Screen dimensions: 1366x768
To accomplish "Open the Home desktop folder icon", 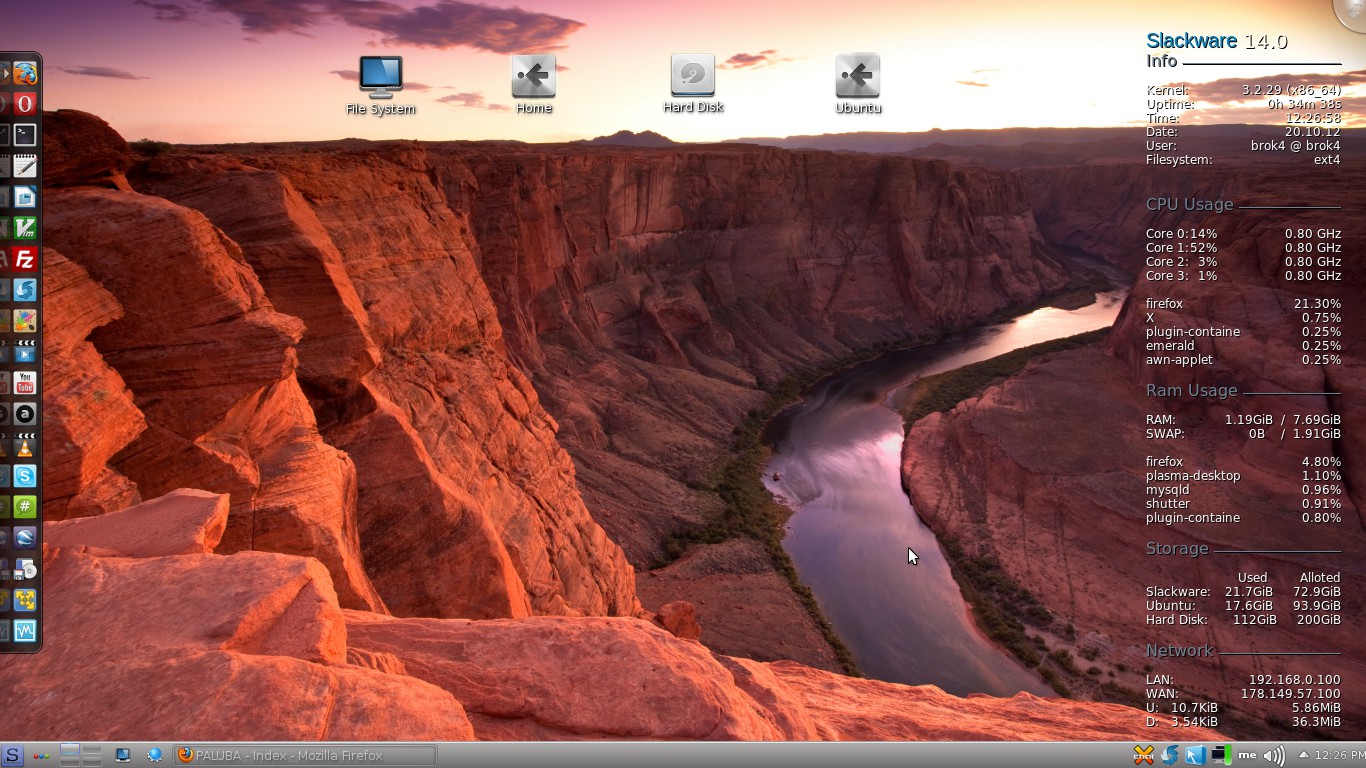I will pos(533,85).
